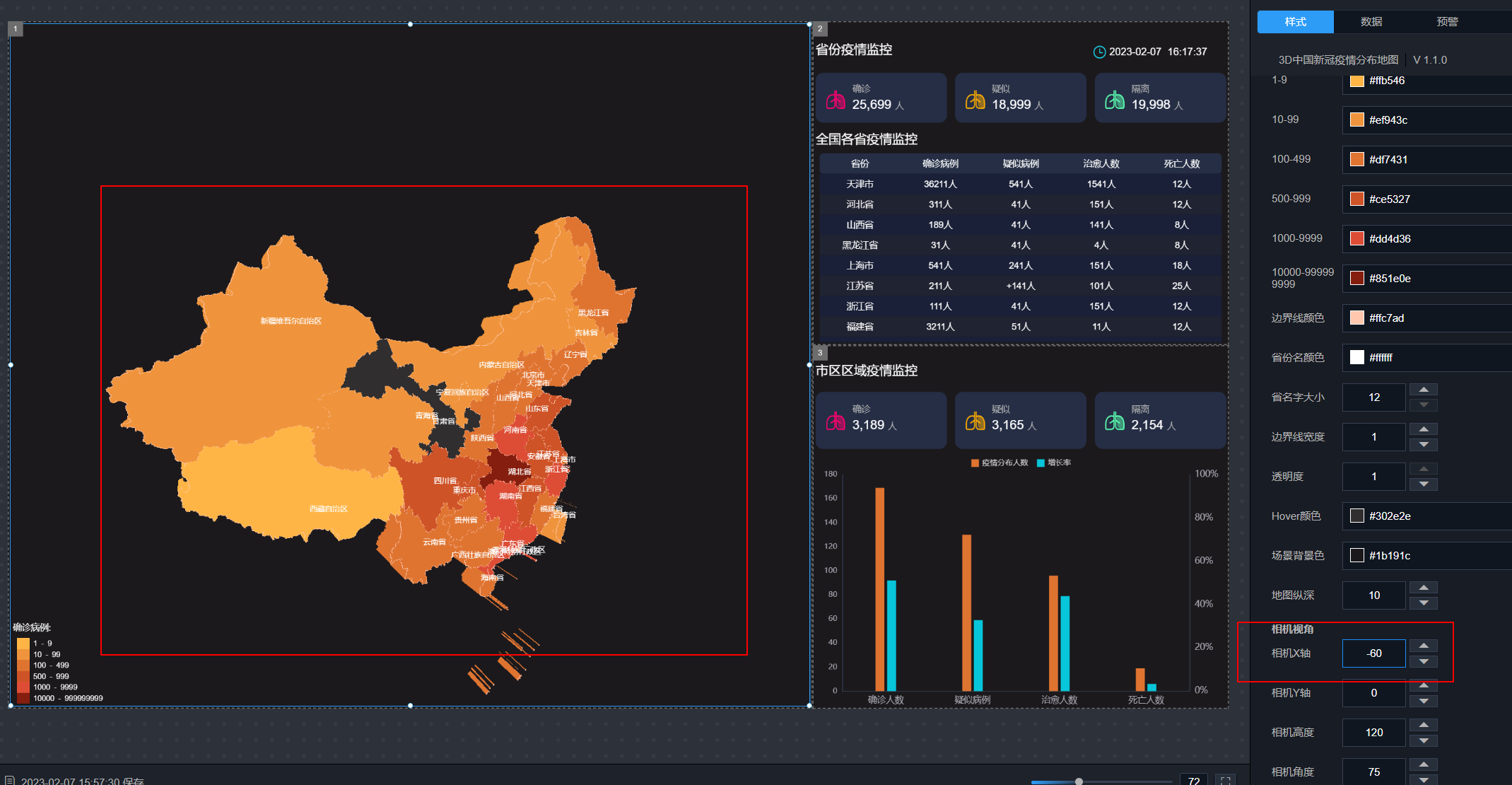The width and height of the screenshot is (1512, 785).
Task: Click the yellow lungs icon in province 疑似 card
Action: (x=975, y=100)
